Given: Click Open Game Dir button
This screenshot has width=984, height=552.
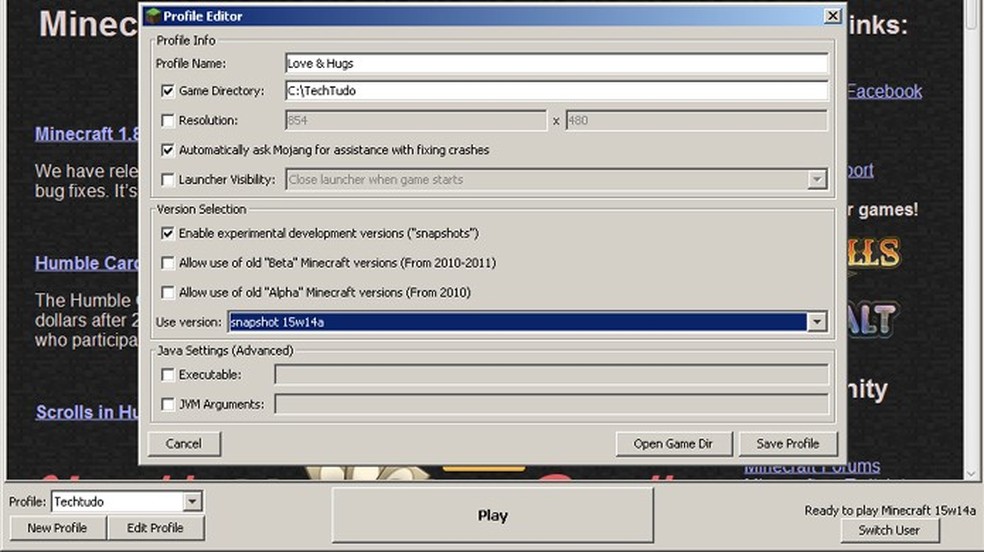Looking at the screenshot, I should 673,443.
